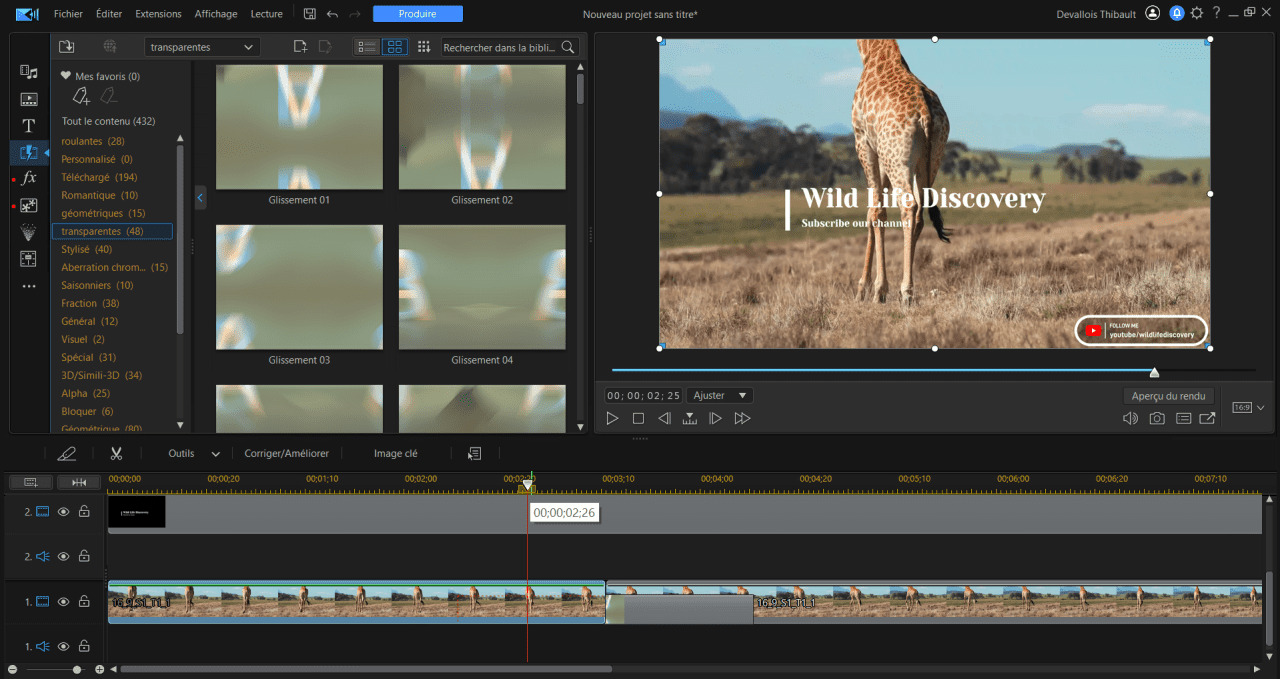Click the Stop button in preview
This screenshot has height=679, width=1280.
638,418
